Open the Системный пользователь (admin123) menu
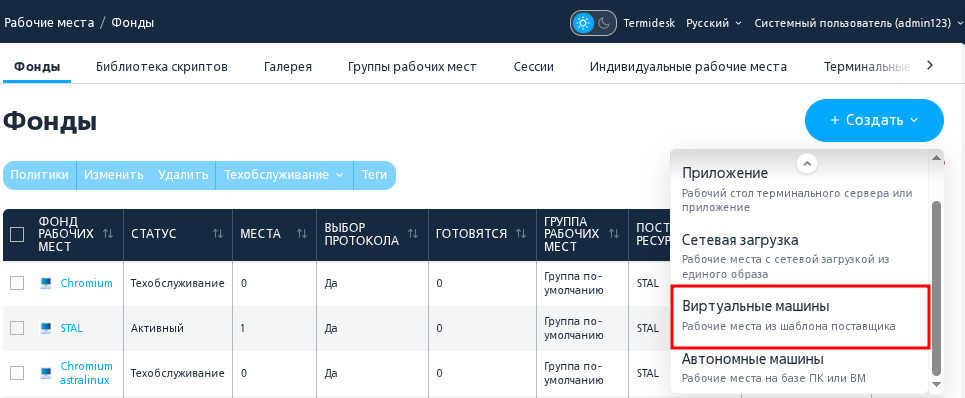The image size is (965, 398). 859,23
